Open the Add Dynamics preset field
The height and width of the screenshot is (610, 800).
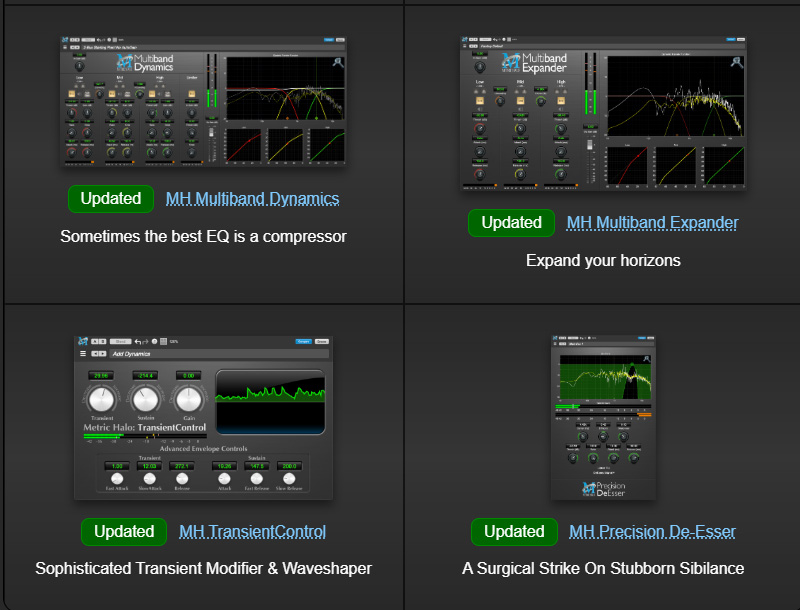point(200,353)
